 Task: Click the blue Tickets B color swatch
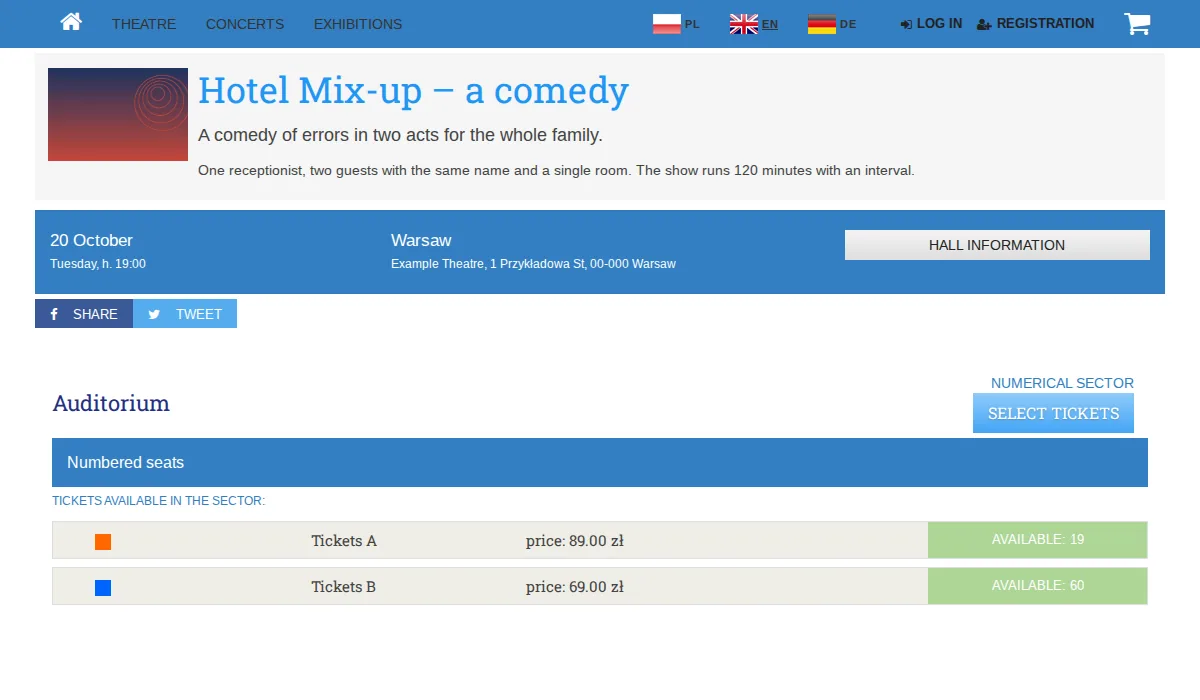[x=103, y=588]
